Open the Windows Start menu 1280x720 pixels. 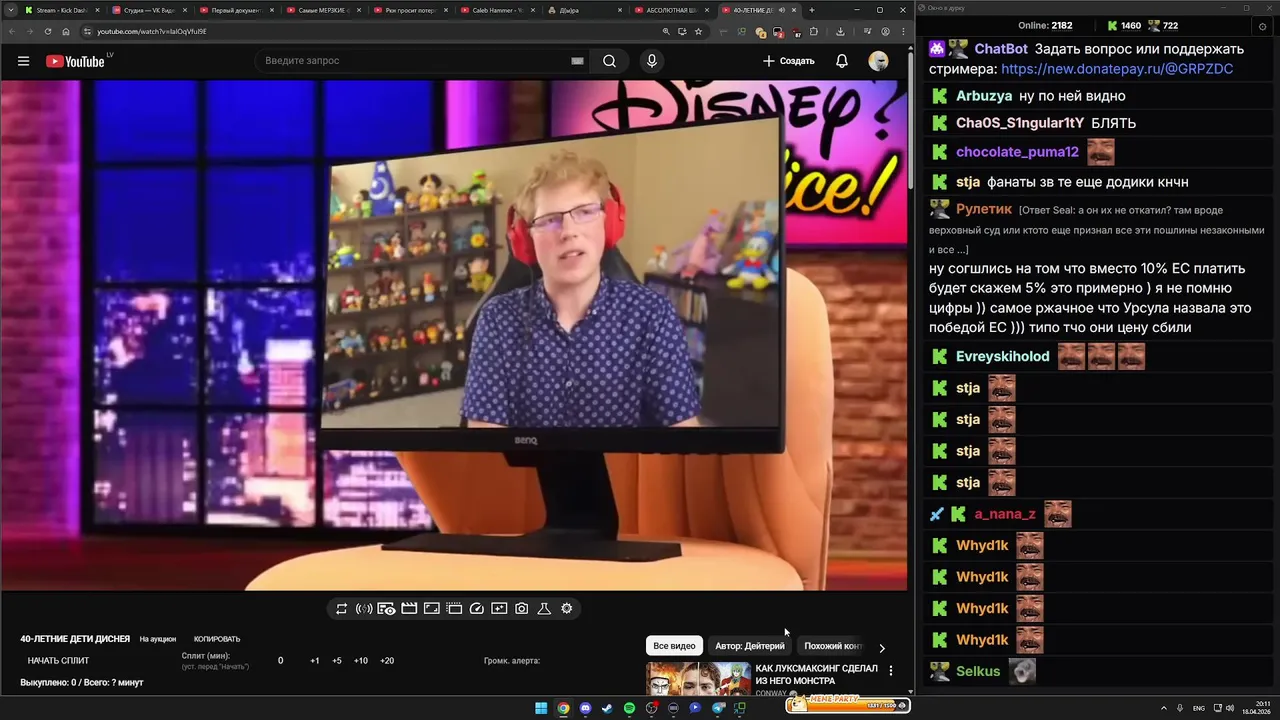click(x=541, y=708)
